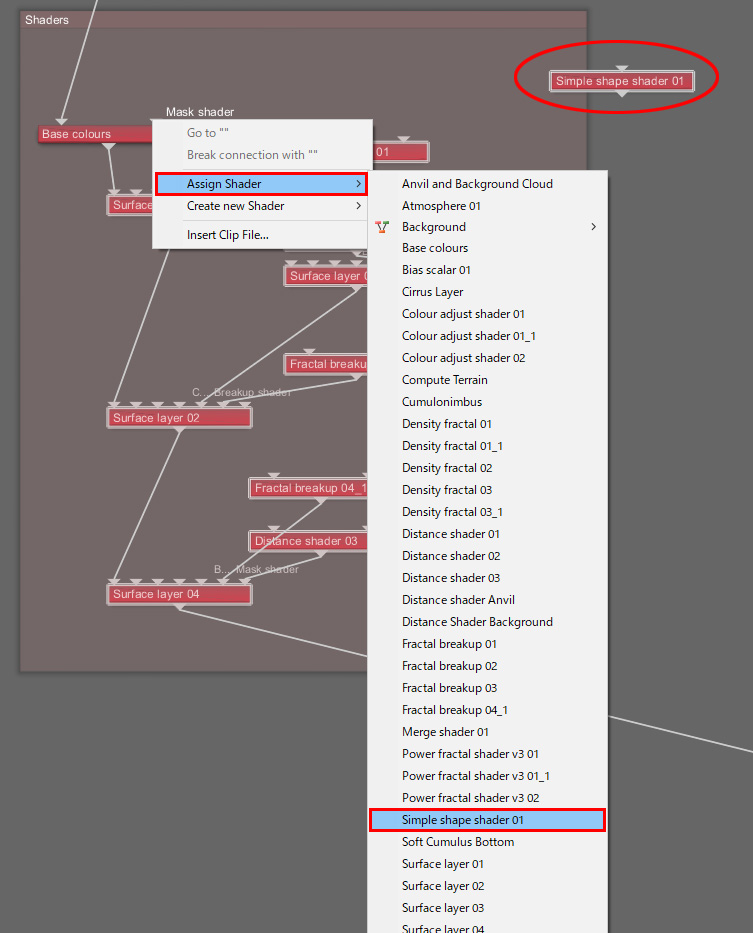753x933 pixels.
Task: Choose Merge shader 01 entry
Action: pyautogui.click(x=446, y=732)
